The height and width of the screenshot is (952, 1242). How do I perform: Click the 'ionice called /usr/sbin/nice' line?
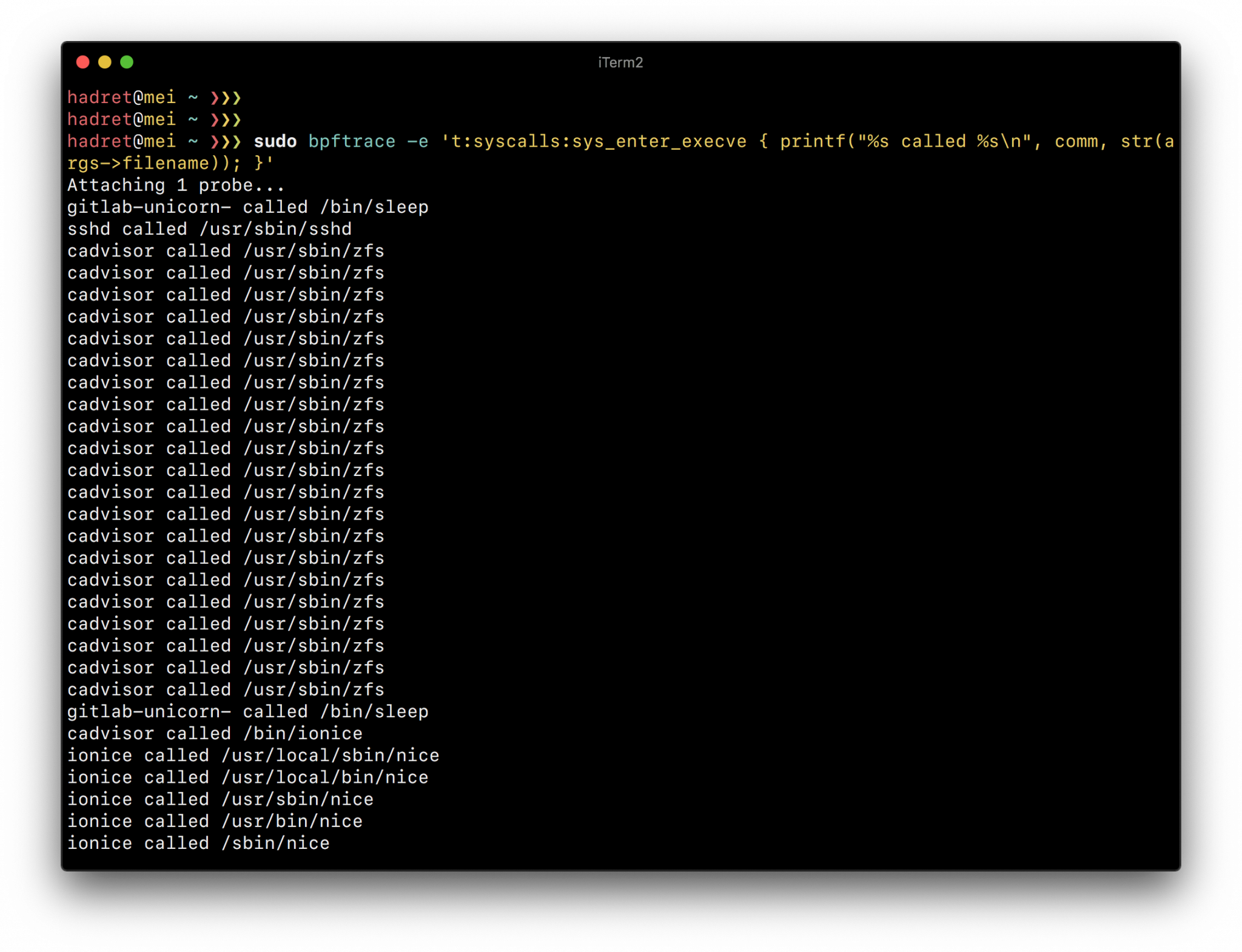point(220,799)
